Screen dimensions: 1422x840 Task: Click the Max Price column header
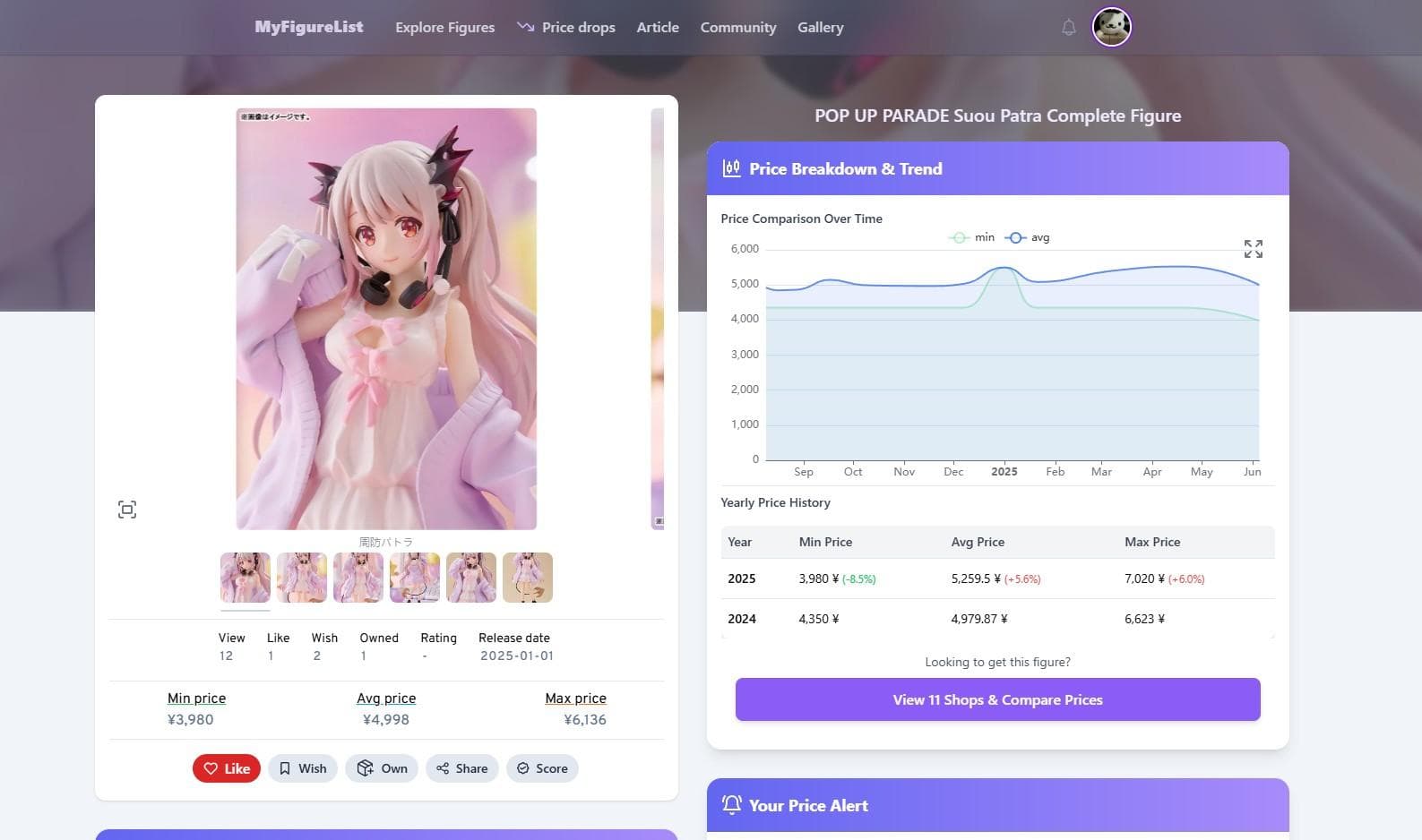tap(1152, 542)
